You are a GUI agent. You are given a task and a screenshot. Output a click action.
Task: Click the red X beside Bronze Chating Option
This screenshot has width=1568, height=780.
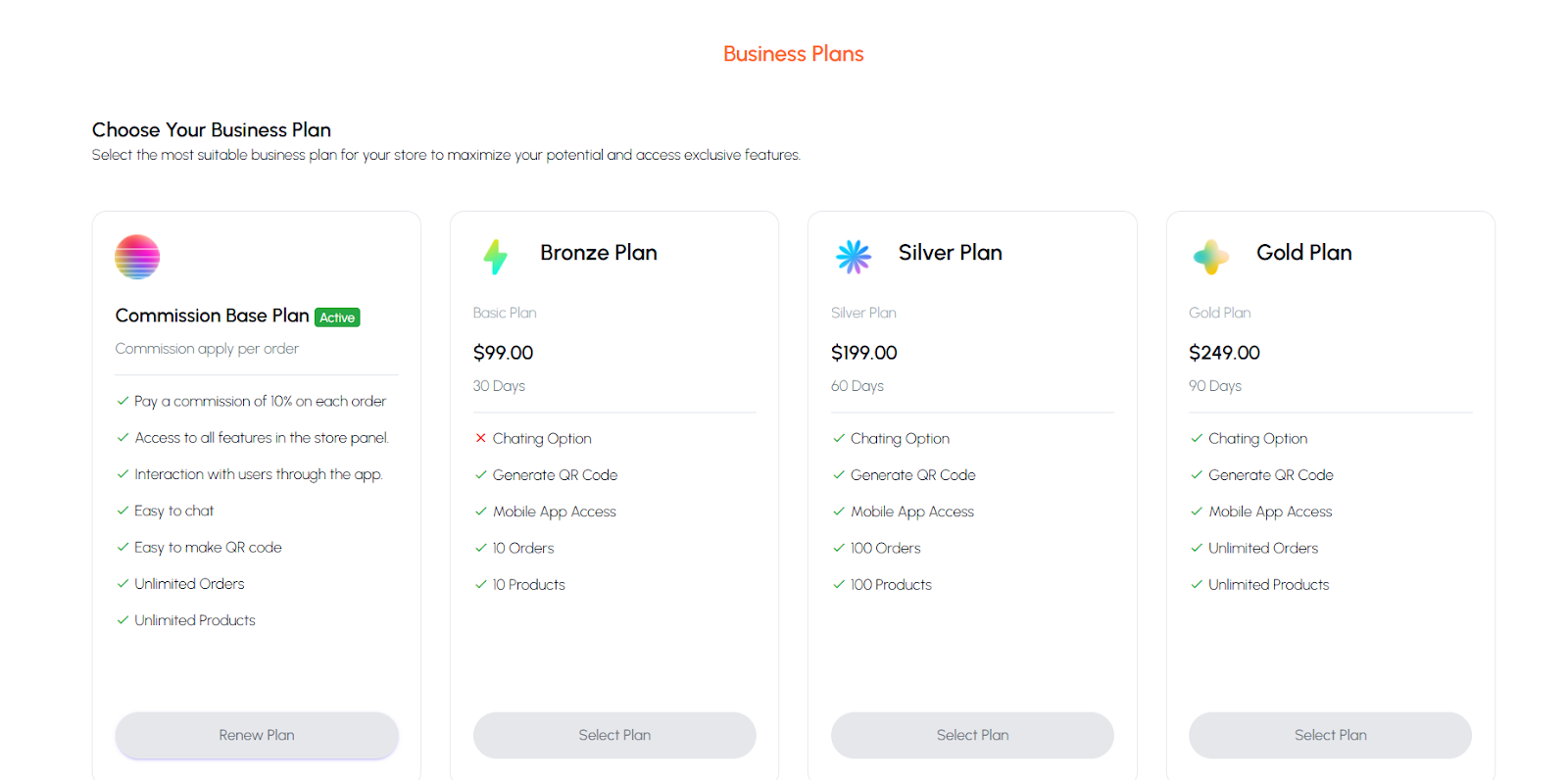coord(480,438)
